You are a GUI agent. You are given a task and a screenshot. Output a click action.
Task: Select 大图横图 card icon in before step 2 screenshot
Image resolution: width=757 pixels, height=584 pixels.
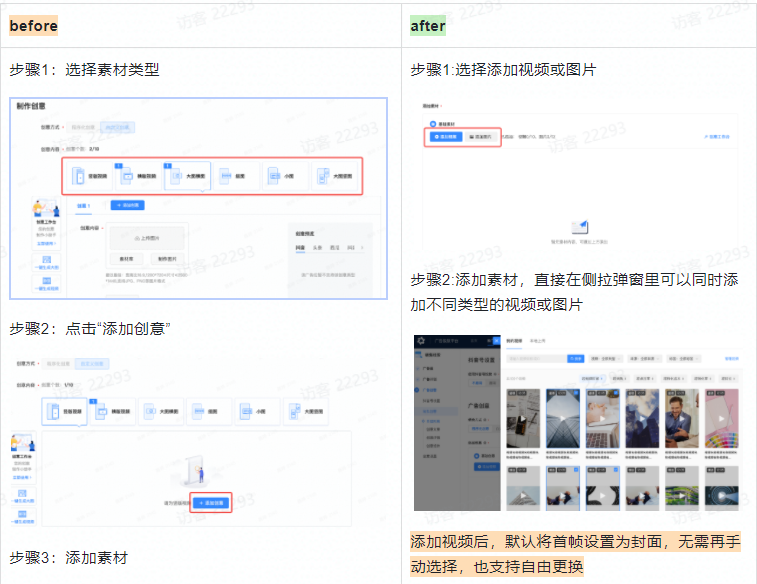150,411
